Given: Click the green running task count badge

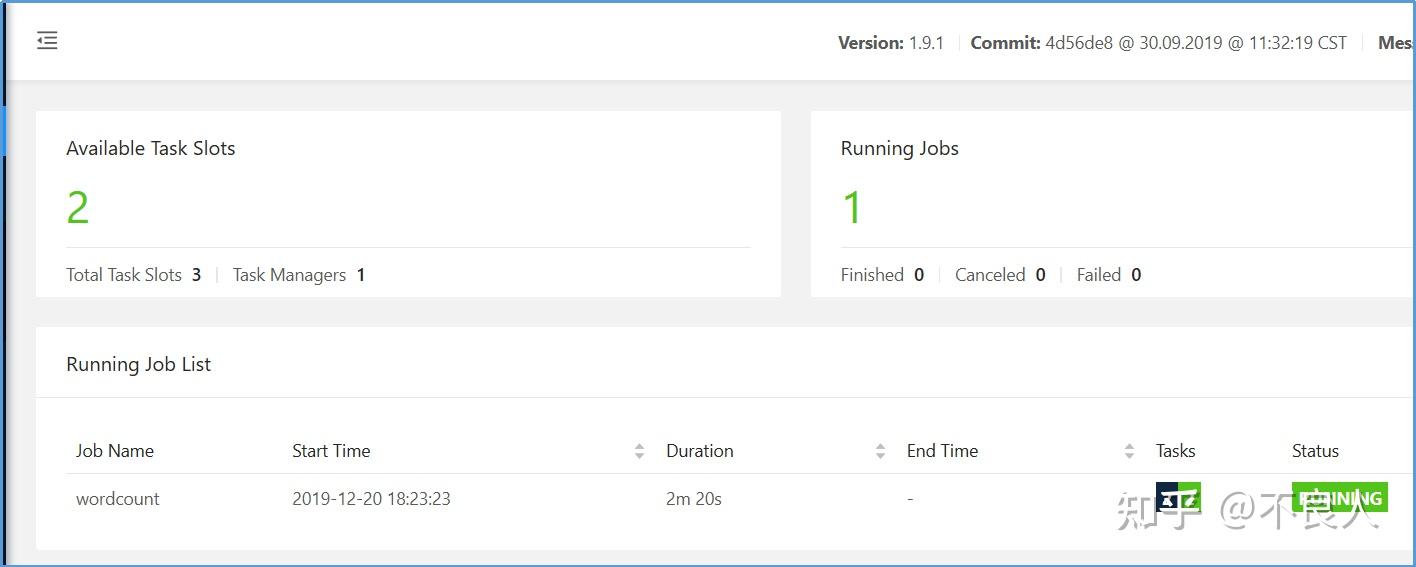Looking at the screenshot, I should tap(1190, 497).
